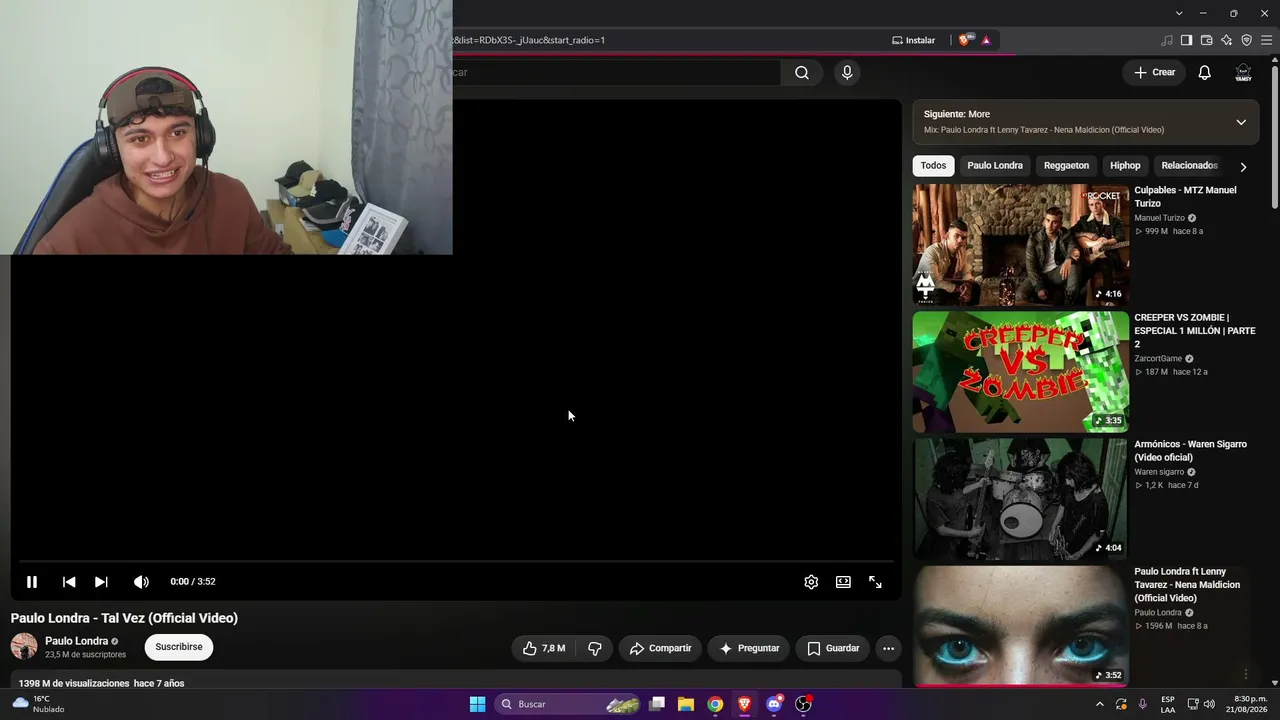Go to the previous video
This screenshot has width=1280, height=720.
click(69, 582)
